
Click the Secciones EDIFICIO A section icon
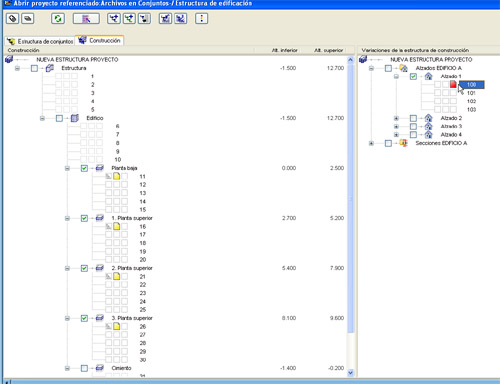coord(404,143)
